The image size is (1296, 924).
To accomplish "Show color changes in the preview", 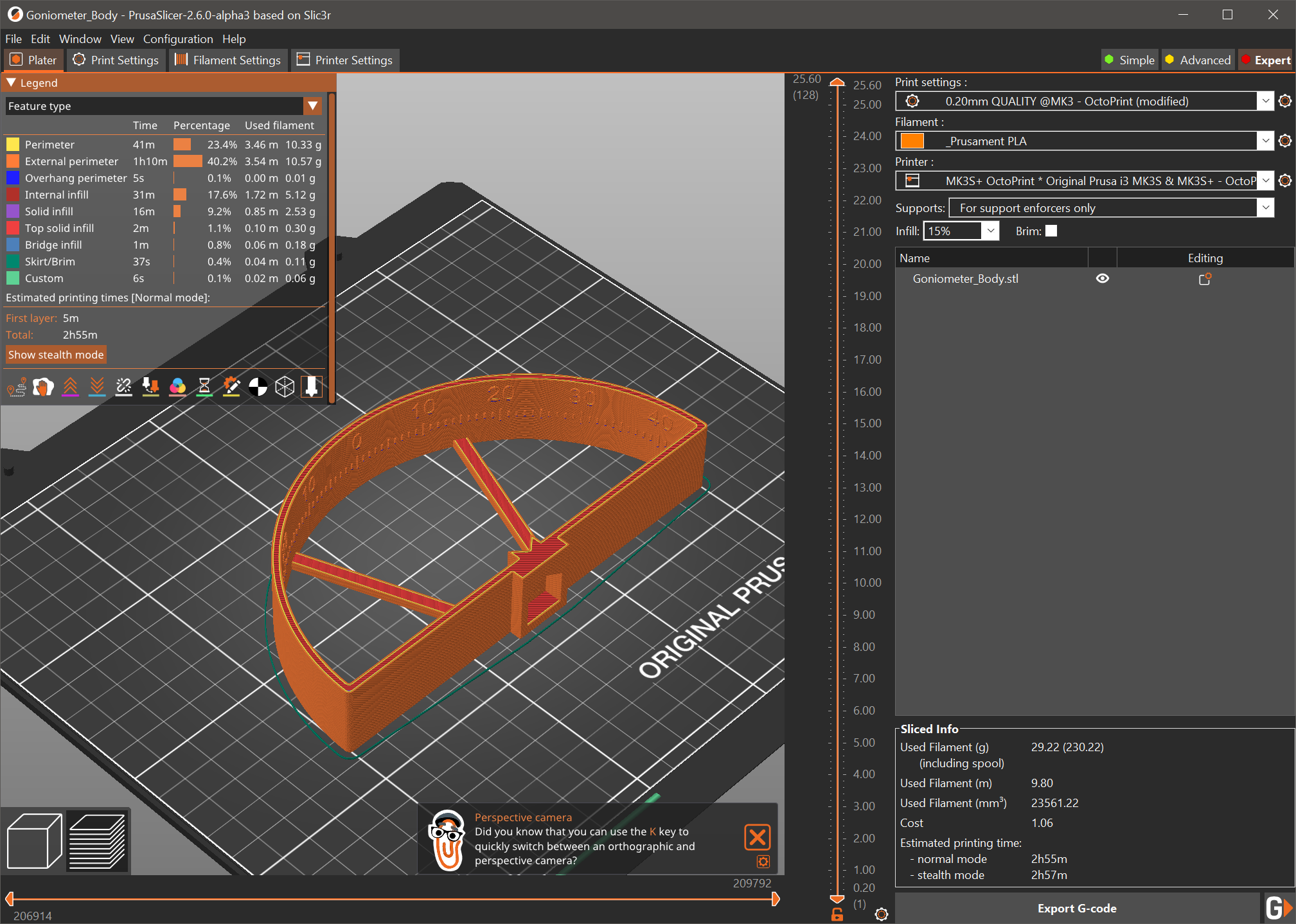I will point(178,386).
